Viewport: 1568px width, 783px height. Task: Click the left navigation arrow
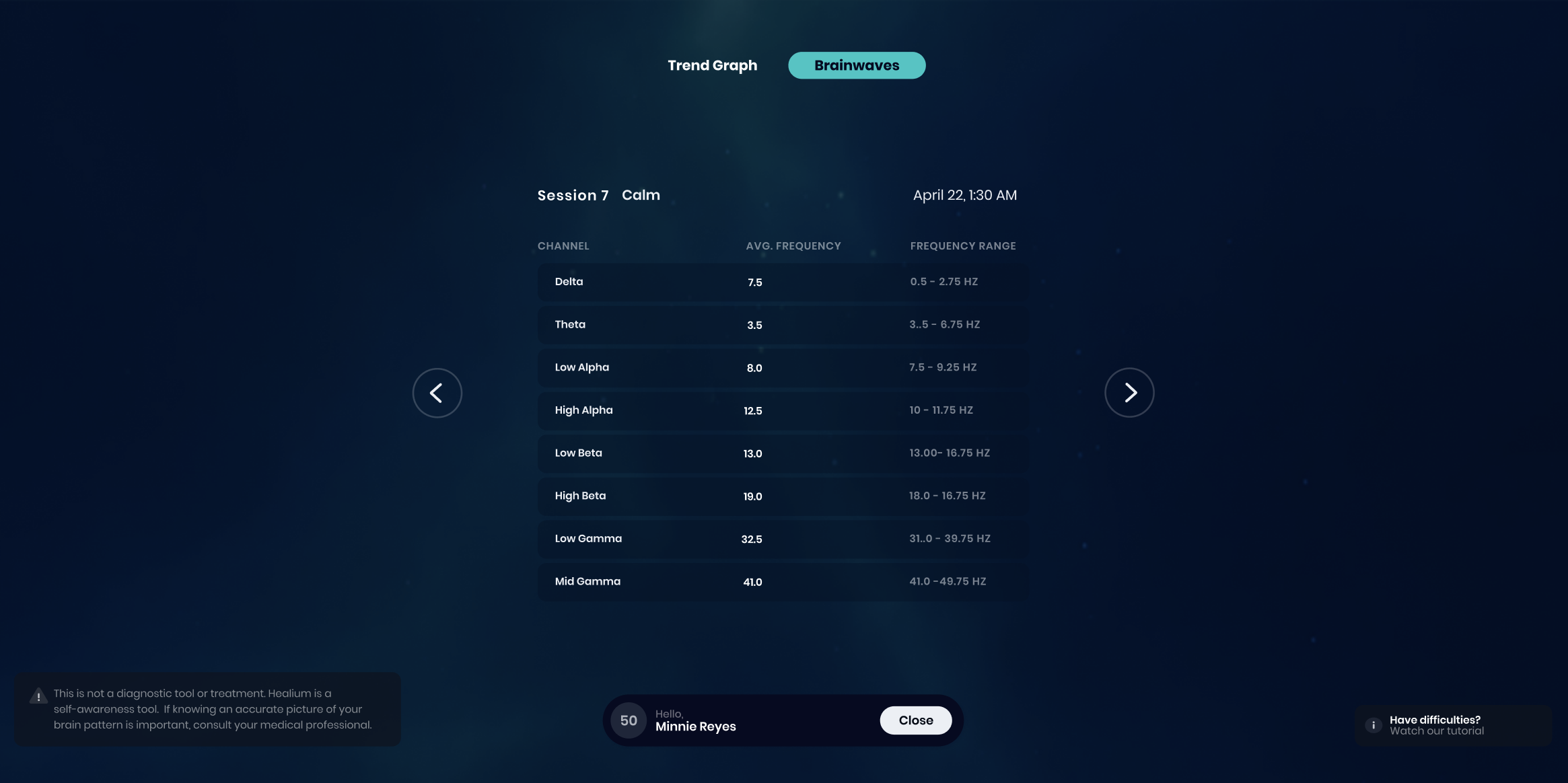(437, 392)
